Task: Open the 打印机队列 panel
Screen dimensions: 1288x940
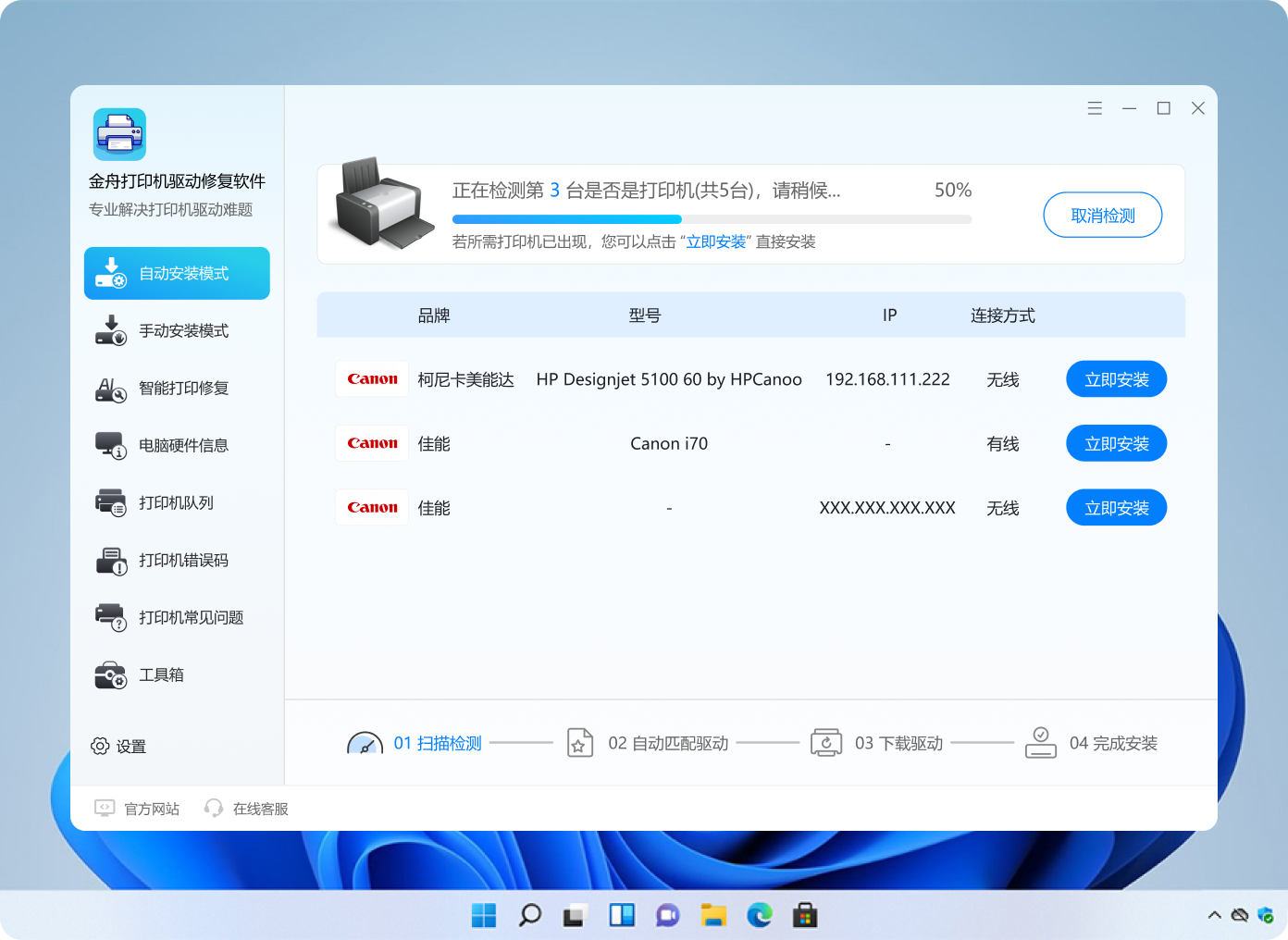Action: click(x=176, y=502)
